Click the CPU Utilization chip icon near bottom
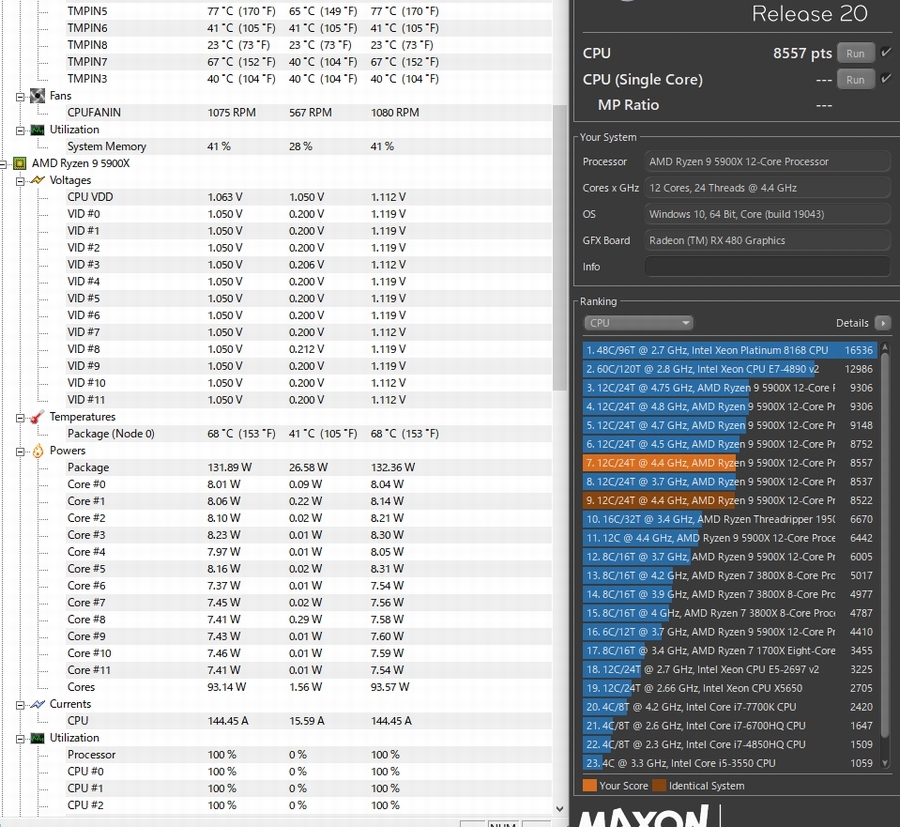The image size is (900, 827). click(37, 738)
